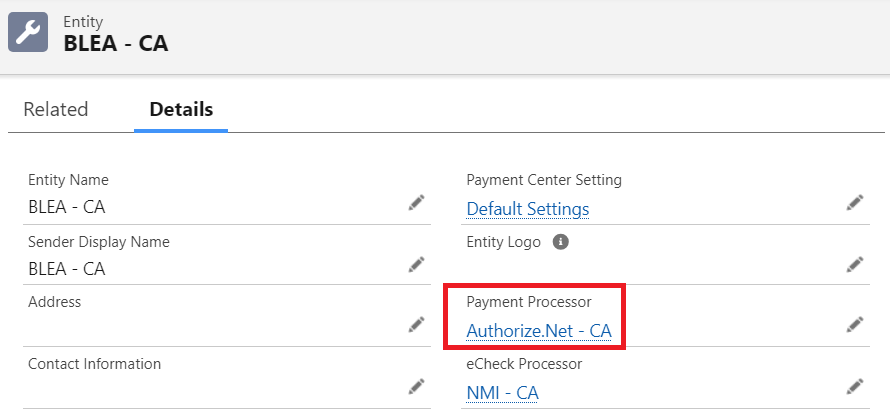Click the empty Address field area
Image resolution: width=890 pixels, height=416 pixels.
pyautogui.click(x=200, y=326)
